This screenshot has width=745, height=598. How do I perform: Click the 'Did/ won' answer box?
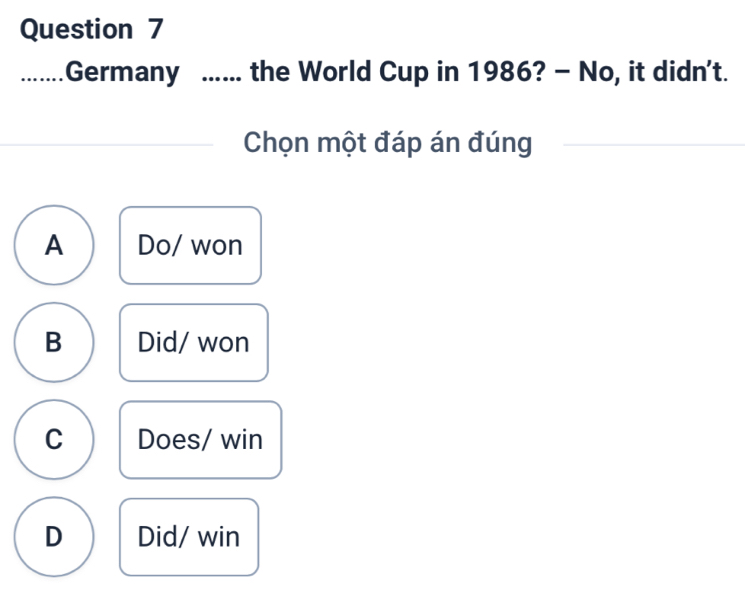[x=193, y=342]
